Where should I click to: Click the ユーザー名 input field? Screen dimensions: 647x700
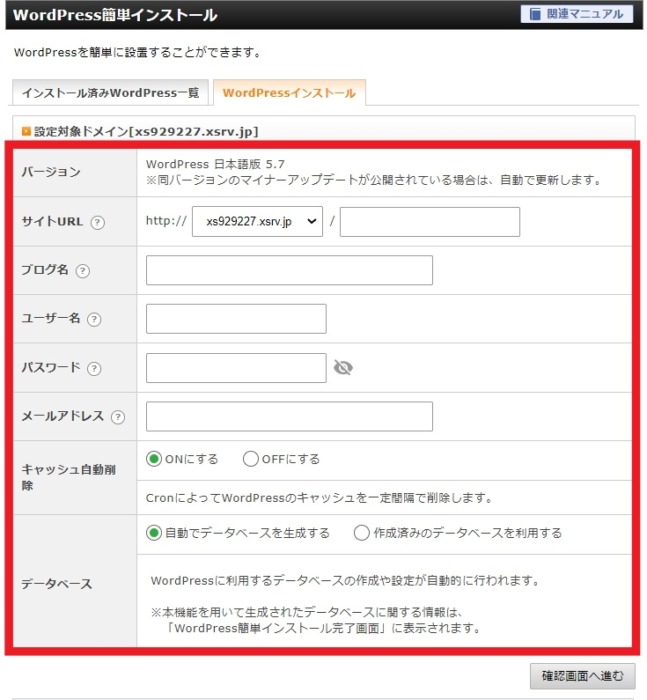[x=236, y=319]
